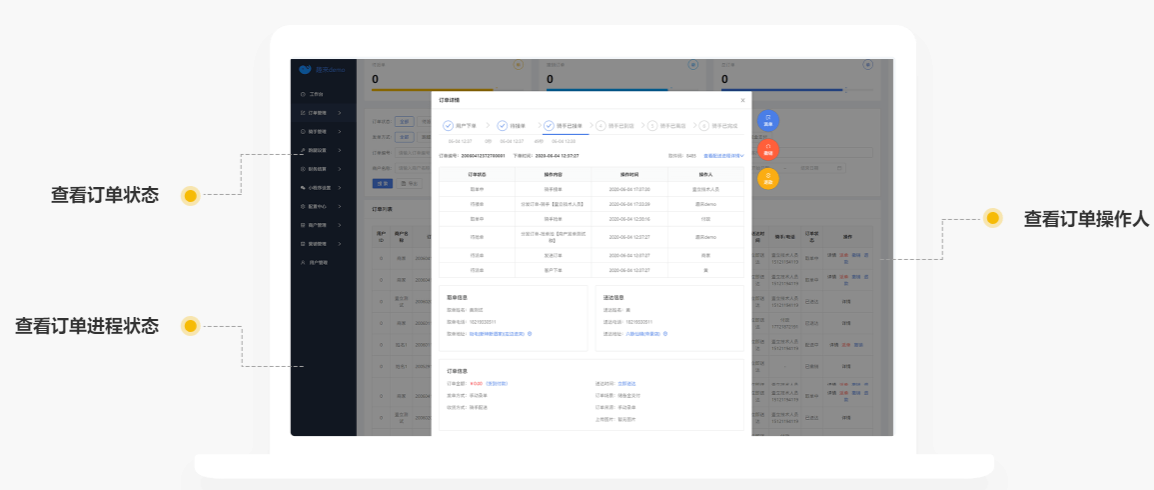Click the 导出 export button
Image resolution: width=1154 pixels, height=490 pixels.
(x=411, y=182)
